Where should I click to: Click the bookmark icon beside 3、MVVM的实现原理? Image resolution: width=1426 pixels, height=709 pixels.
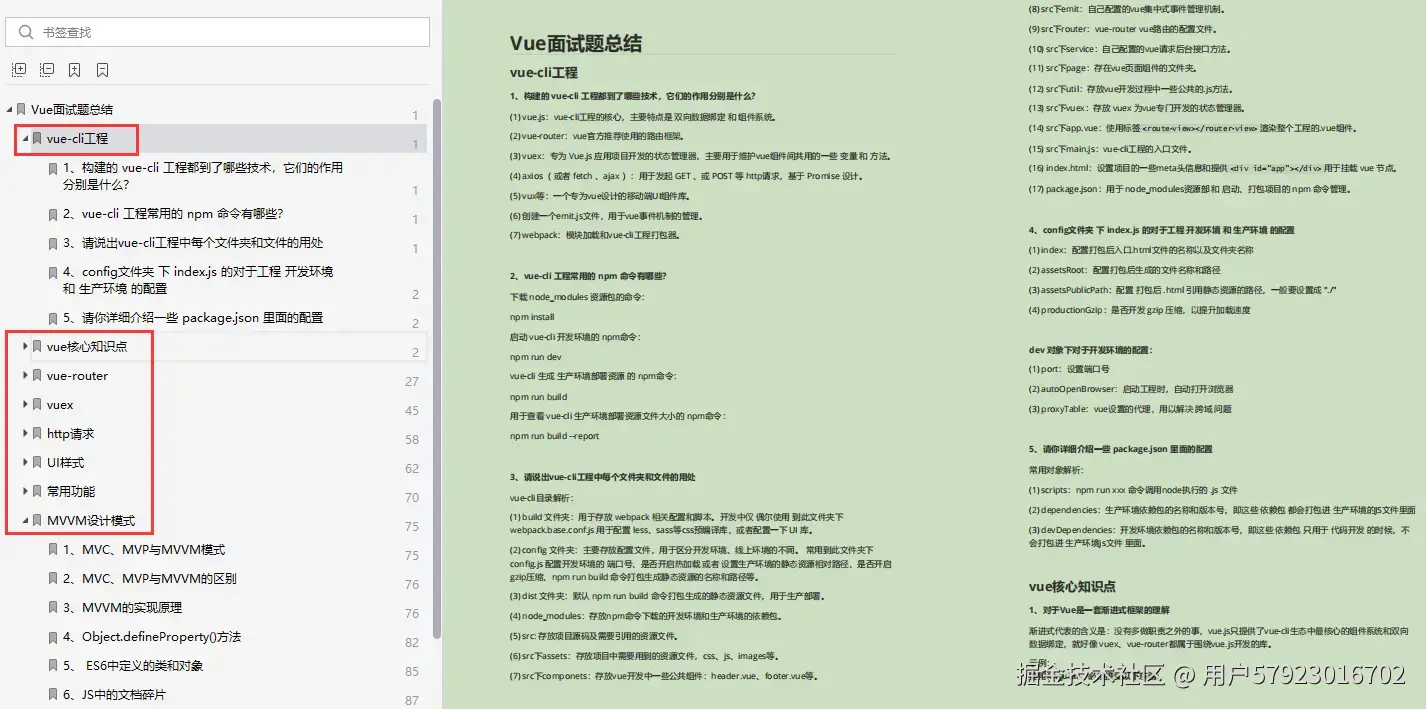53,607
